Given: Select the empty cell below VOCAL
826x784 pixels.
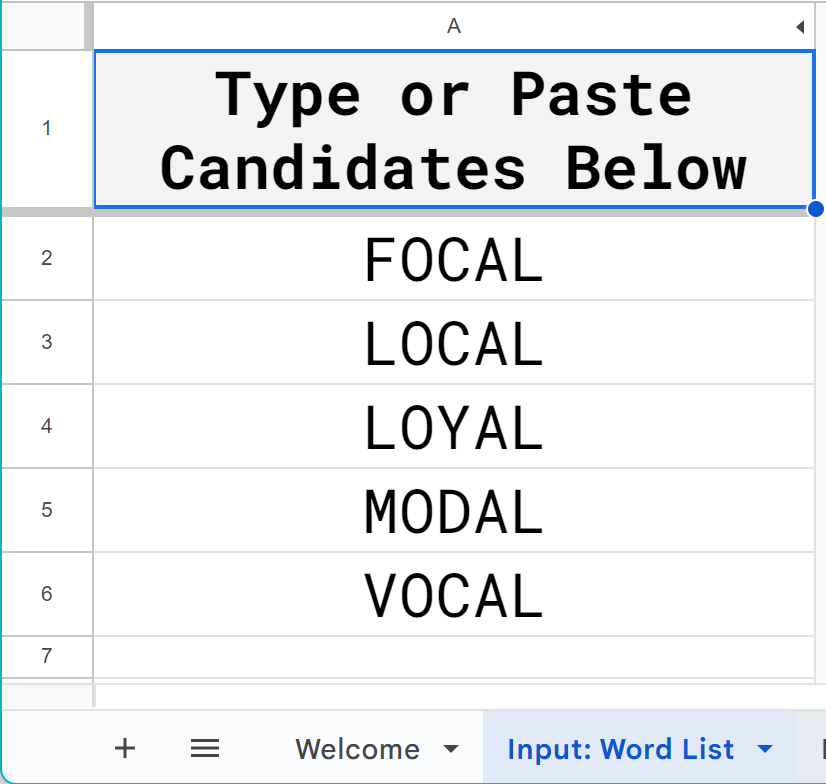Looking at the screenshot, I should click(x=453, y=656).
